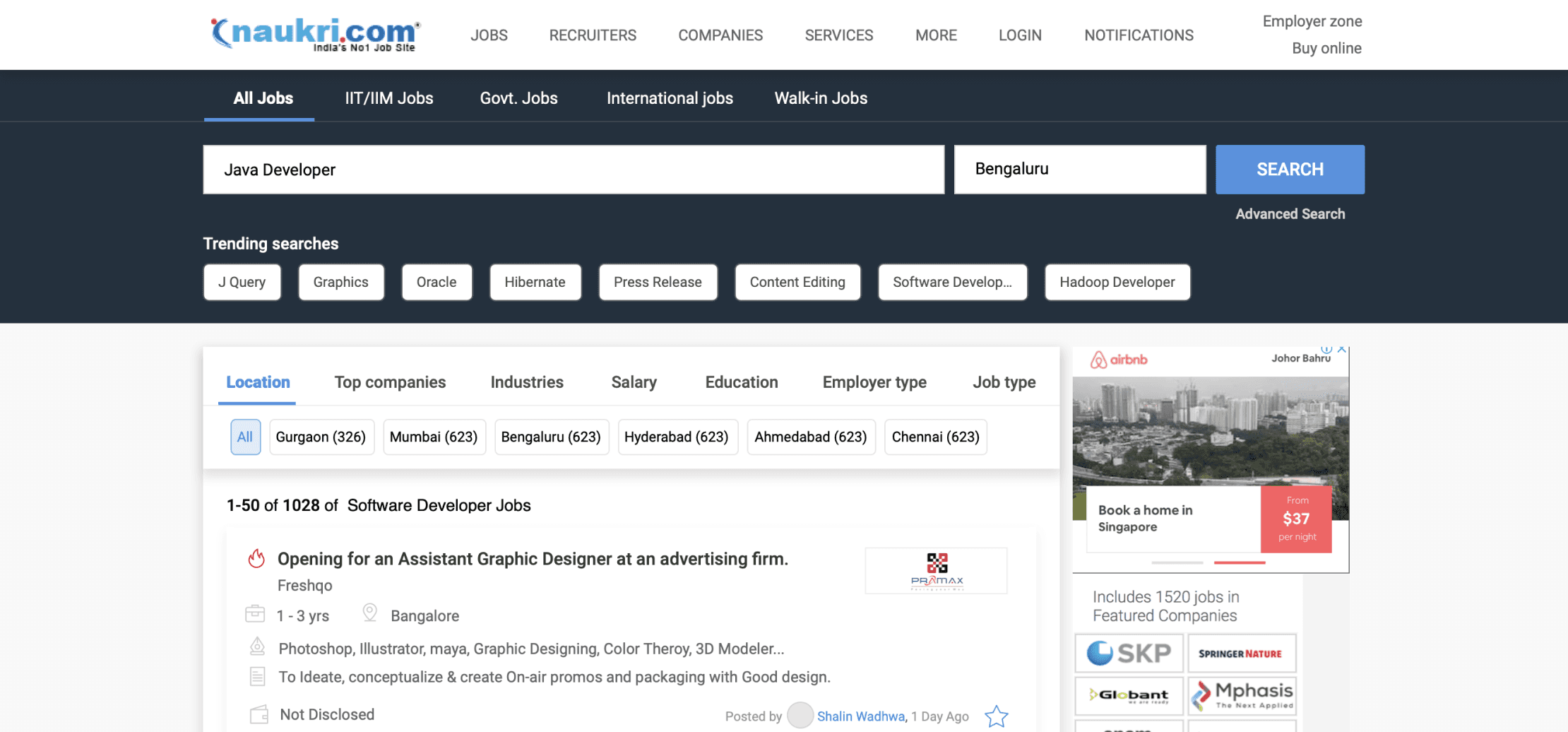Viewport: 1568px width, 732px height.
Task: Click the job description document icon
Action: [x=257, y=676]
